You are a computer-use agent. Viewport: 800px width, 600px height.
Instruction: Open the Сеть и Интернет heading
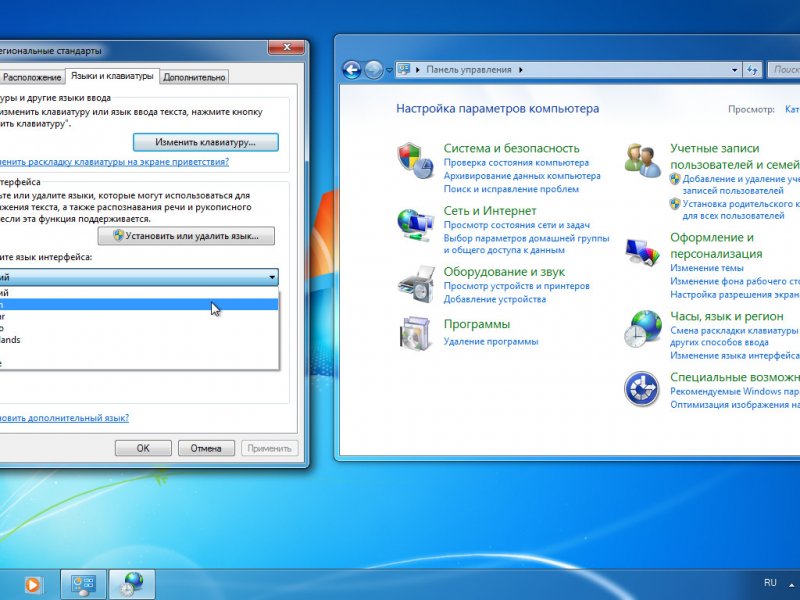coord(490,211)
